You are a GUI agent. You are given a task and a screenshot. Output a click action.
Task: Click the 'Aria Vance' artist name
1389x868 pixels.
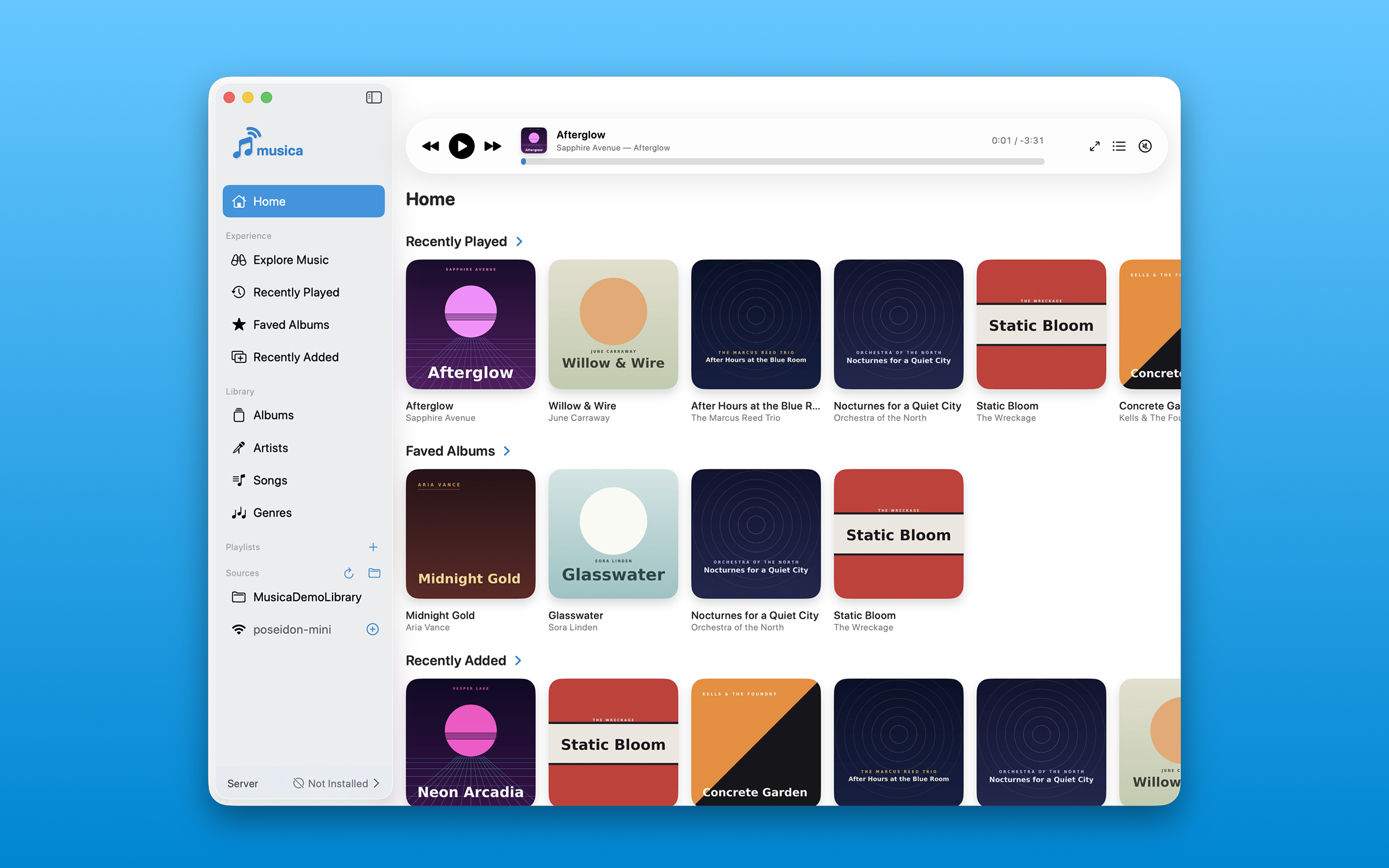[x=428, y=628]
